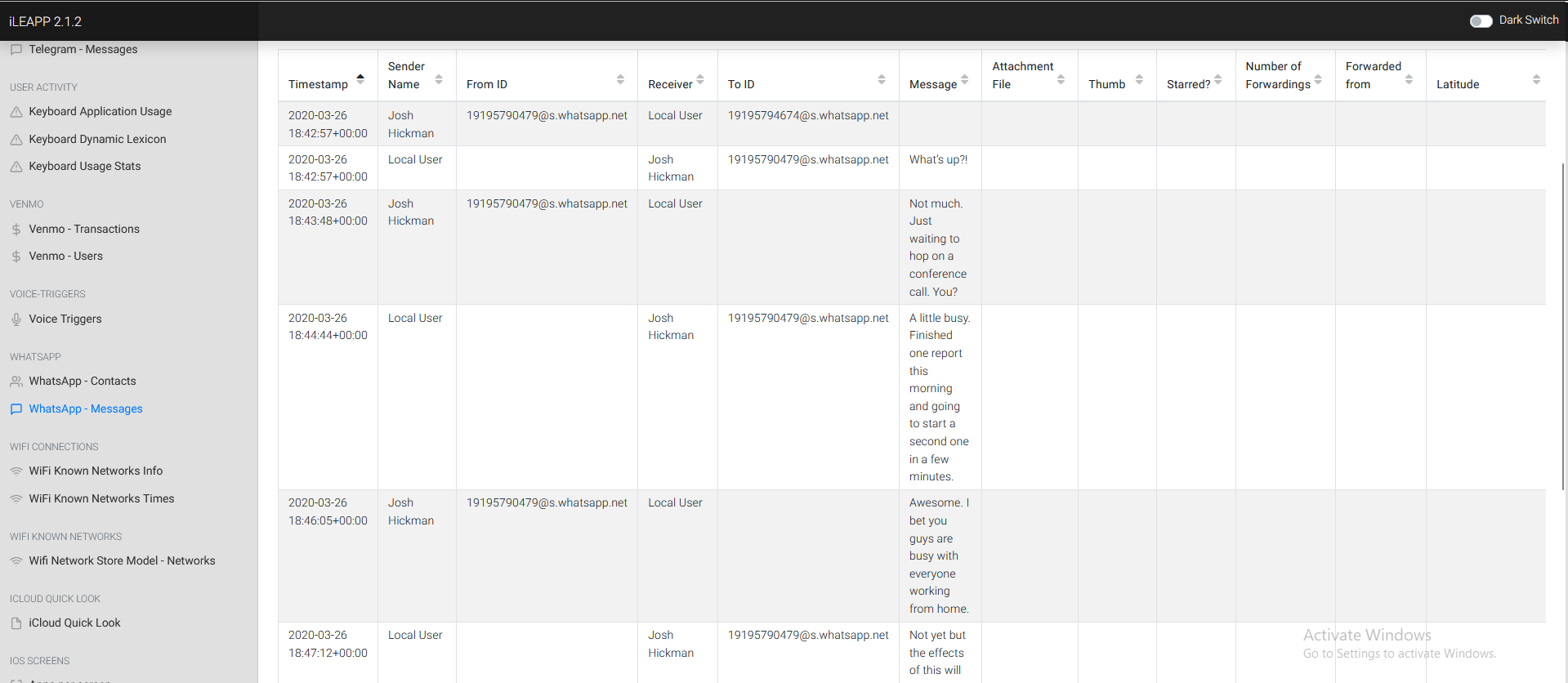Sort table by Thumb column
Image resolution: width=1568 pixels, height=683 pixels.
coord(1117,76)
